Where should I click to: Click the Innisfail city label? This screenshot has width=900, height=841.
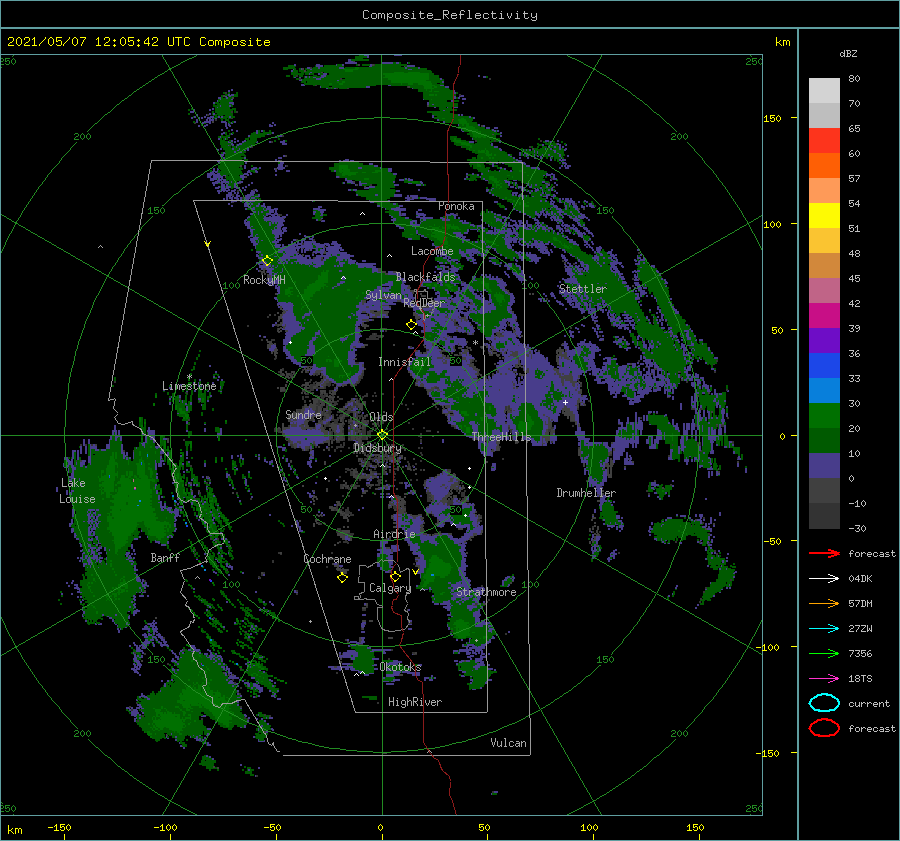point(404,362)
